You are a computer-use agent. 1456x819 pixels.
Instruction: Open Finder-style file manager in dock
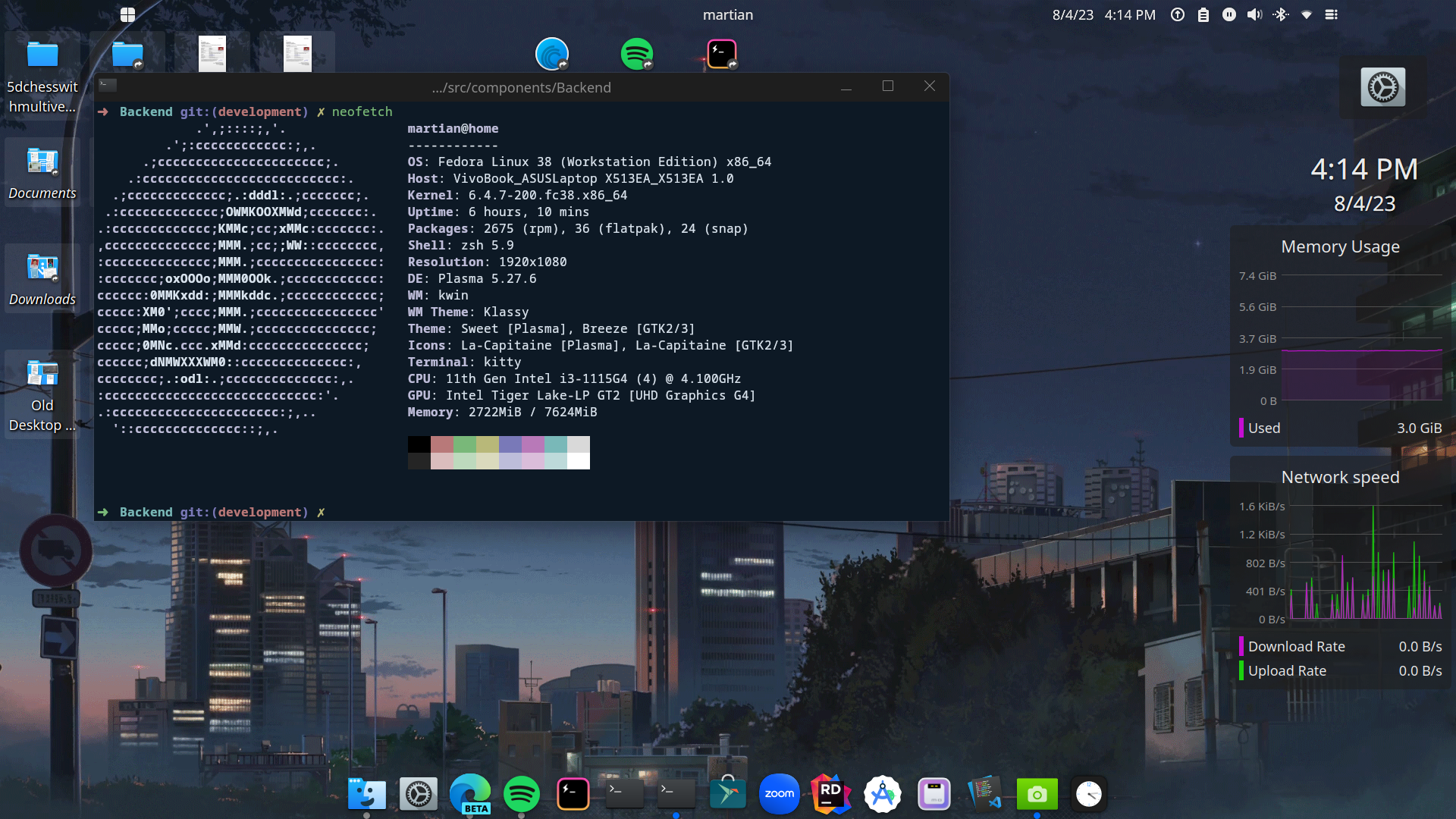367,794
